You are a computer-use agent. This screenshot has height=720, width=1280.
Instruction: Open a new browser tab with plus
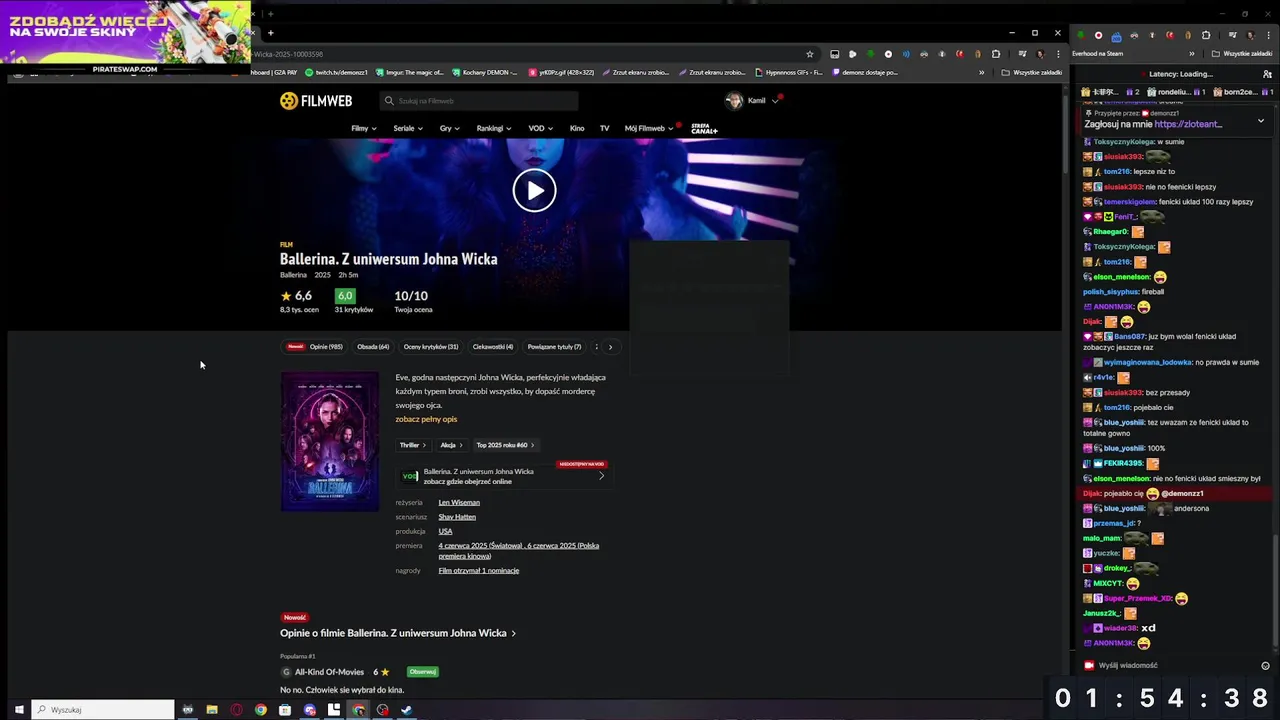pos(270,33)
